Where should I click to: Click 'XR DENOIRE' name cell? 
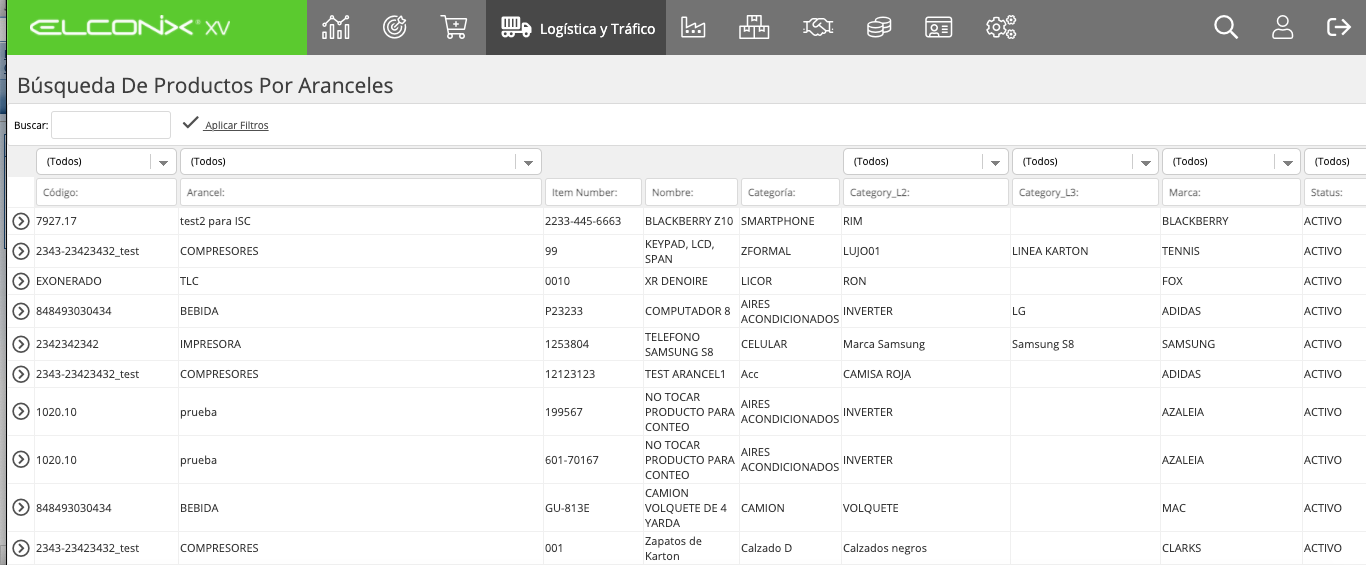[x=676, y=281]
